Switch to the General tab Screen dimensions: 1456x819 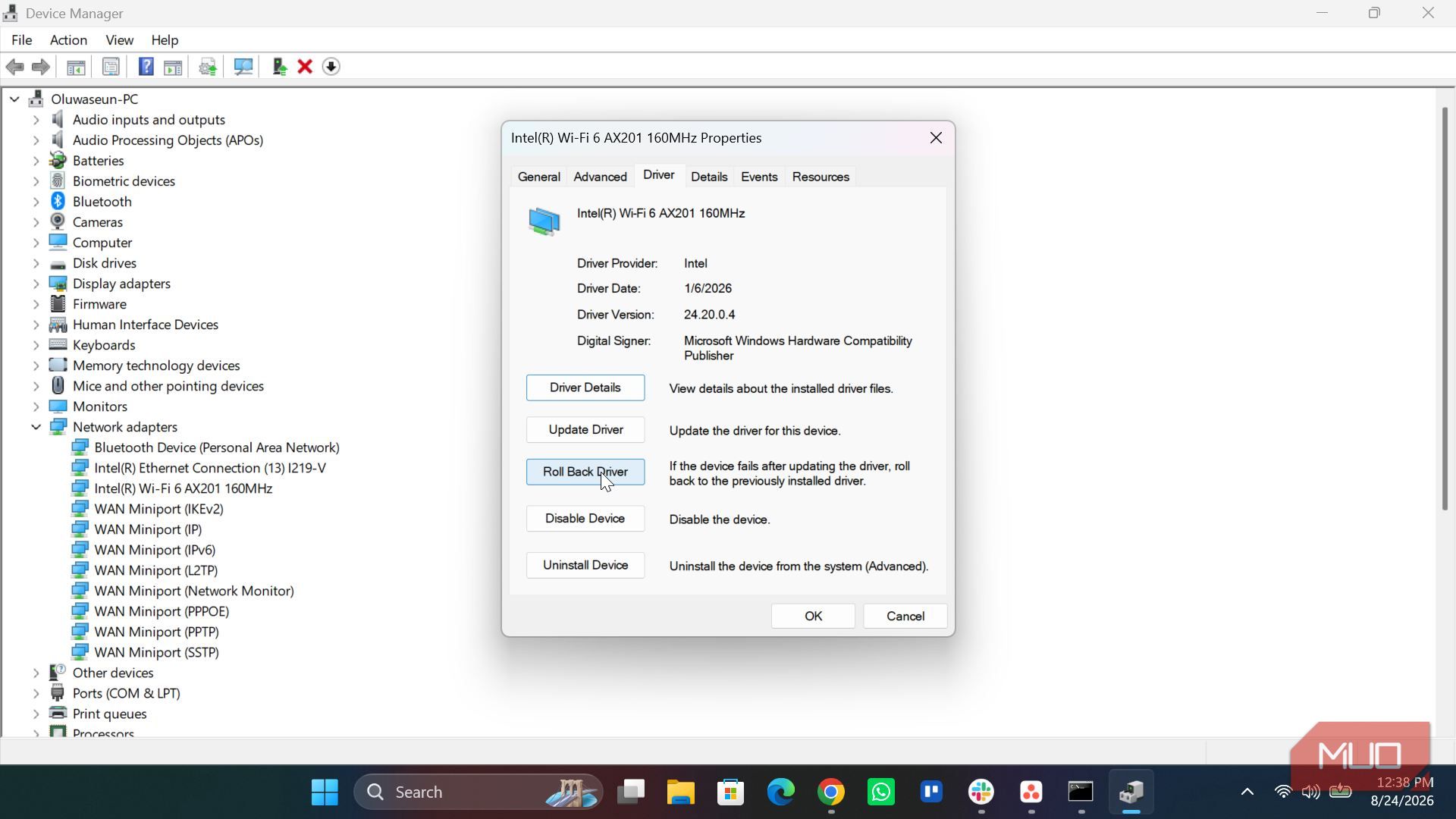coord(539,177)
